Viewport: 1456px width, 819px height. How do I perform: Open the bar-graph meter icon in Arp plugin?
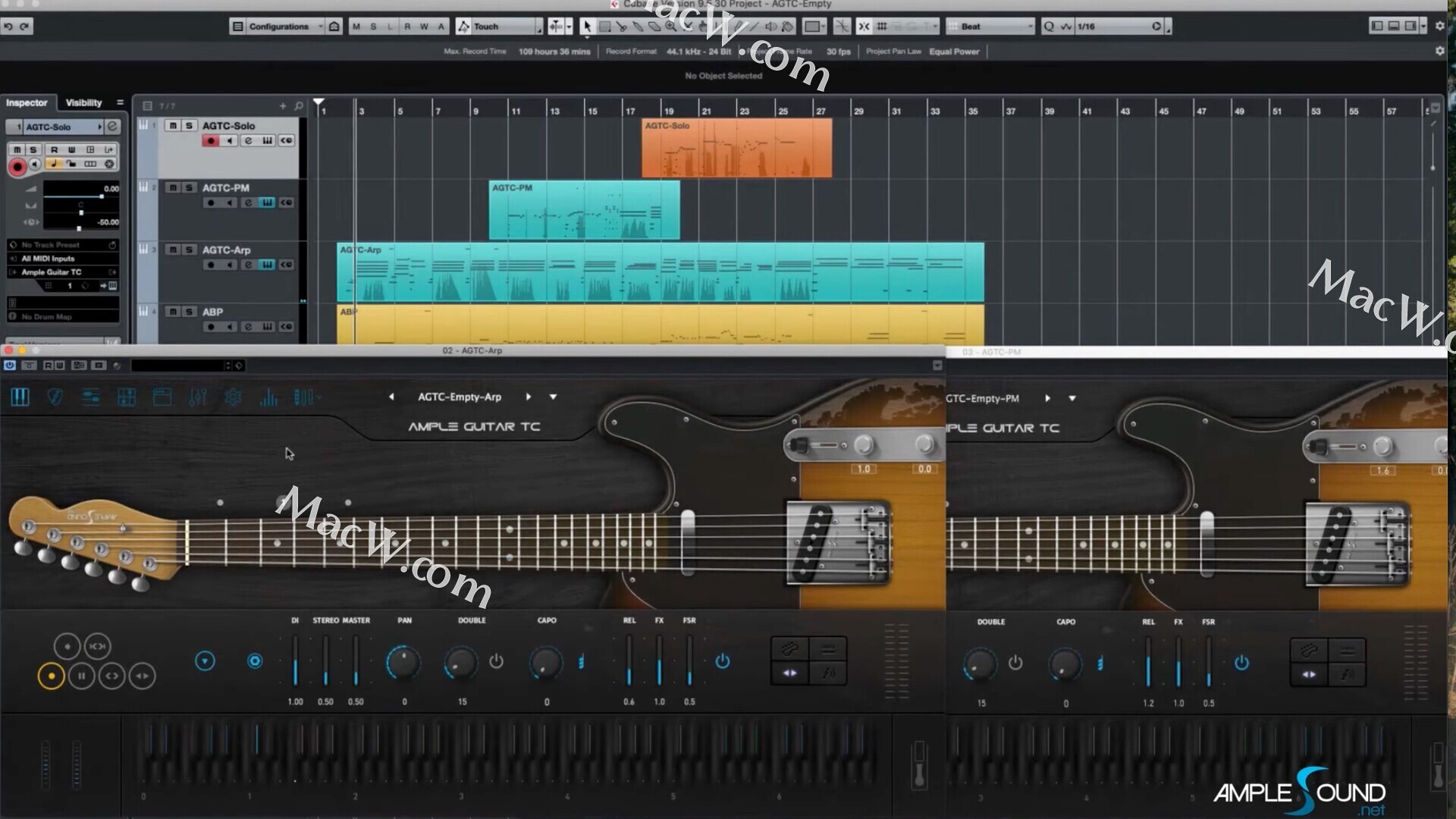click(x=268, y=397)
